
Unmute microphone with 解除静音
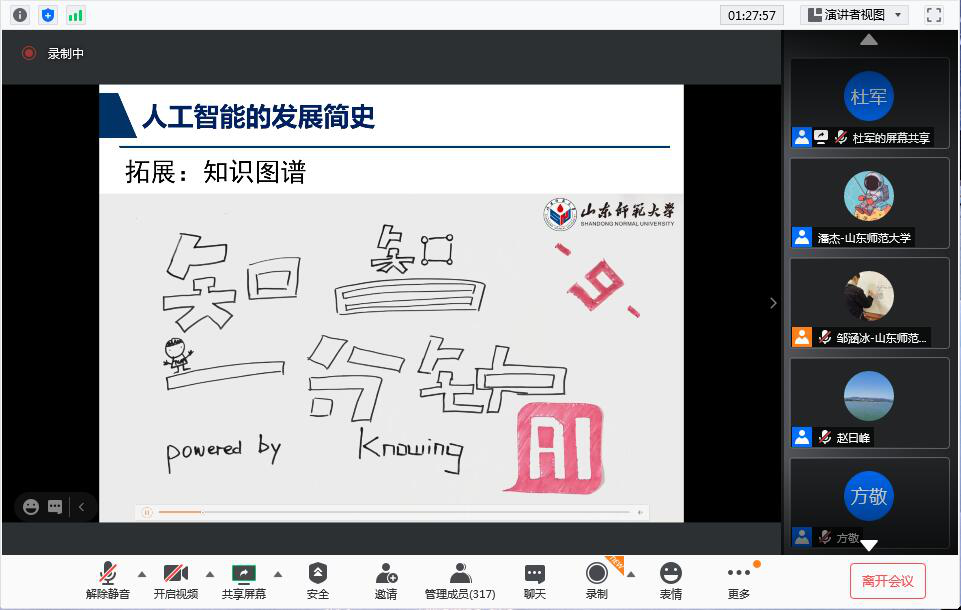[107, 580]
